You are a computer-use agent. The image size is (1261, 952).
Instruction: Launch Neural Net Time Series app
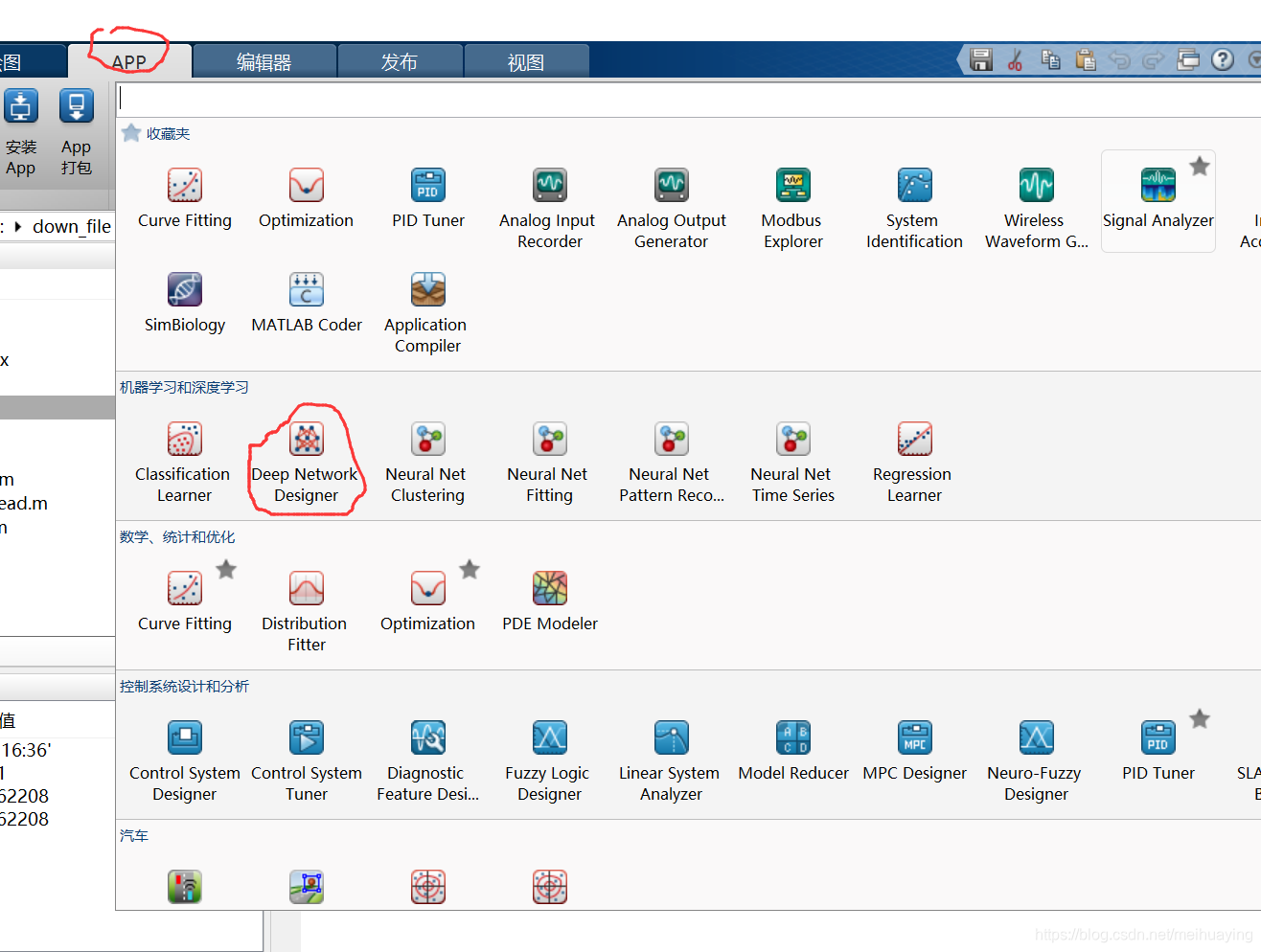pyautogui.click(x=792, y=463)
